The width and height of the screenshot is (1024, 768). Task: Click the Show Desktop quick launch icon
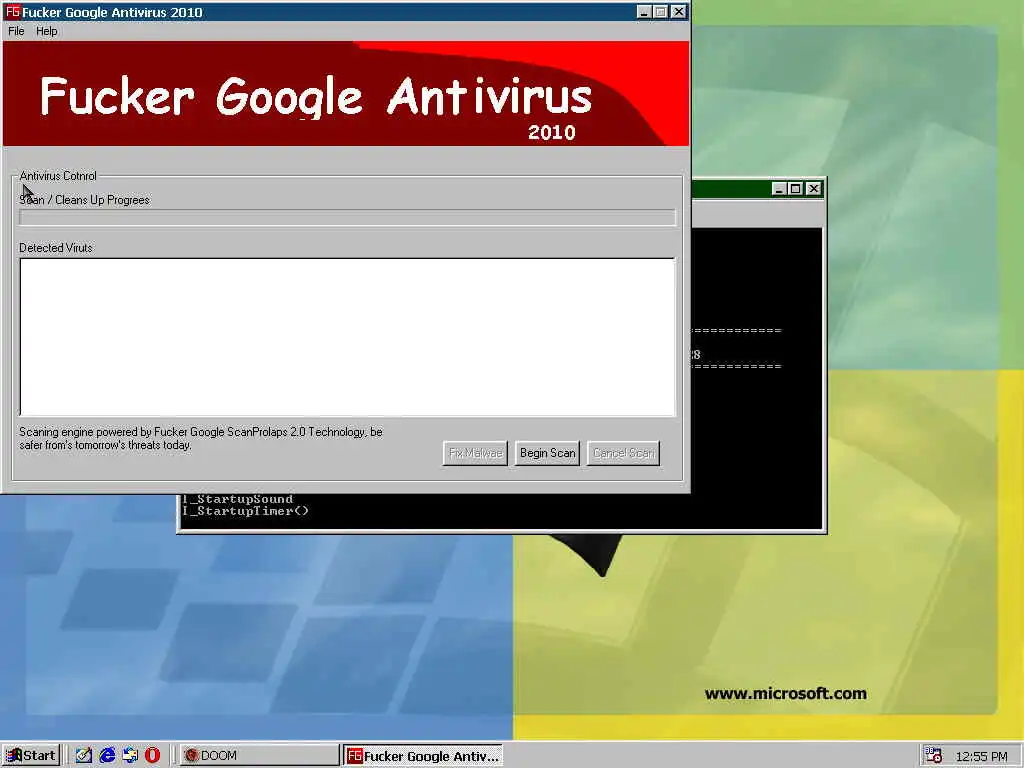tap(84, 756)
